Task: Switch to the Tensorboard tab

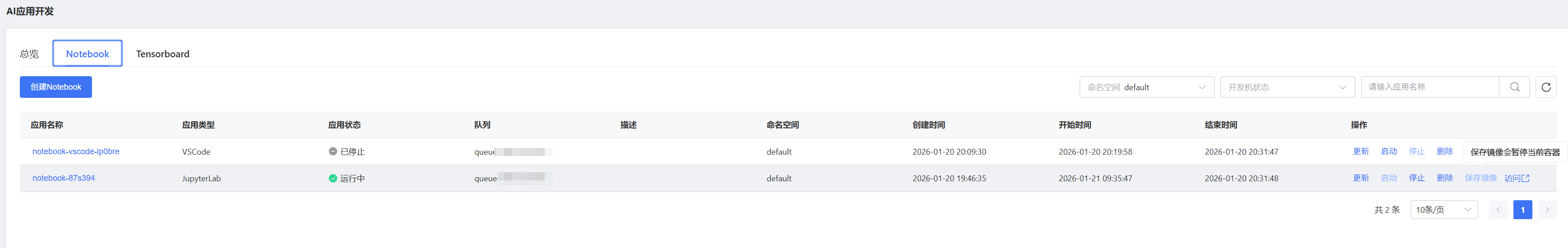Action: 162,54
